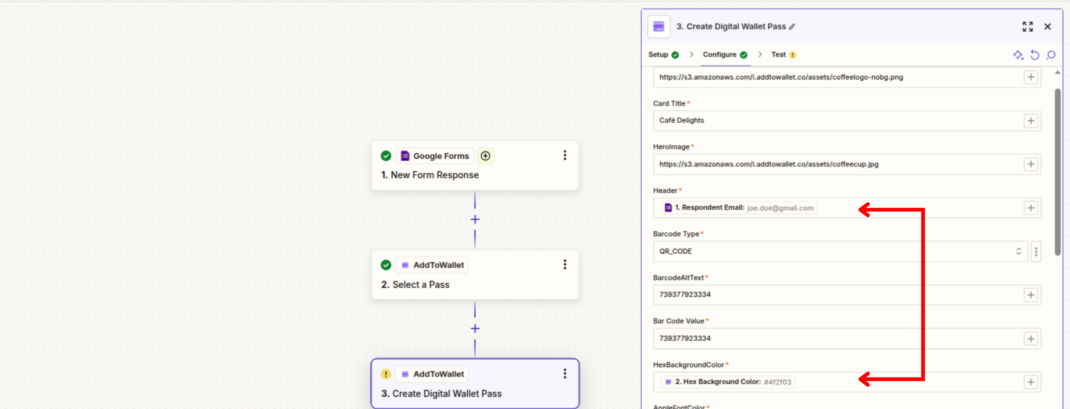Click the Google Forms app badge on step 1

click(x=434, y=156)
